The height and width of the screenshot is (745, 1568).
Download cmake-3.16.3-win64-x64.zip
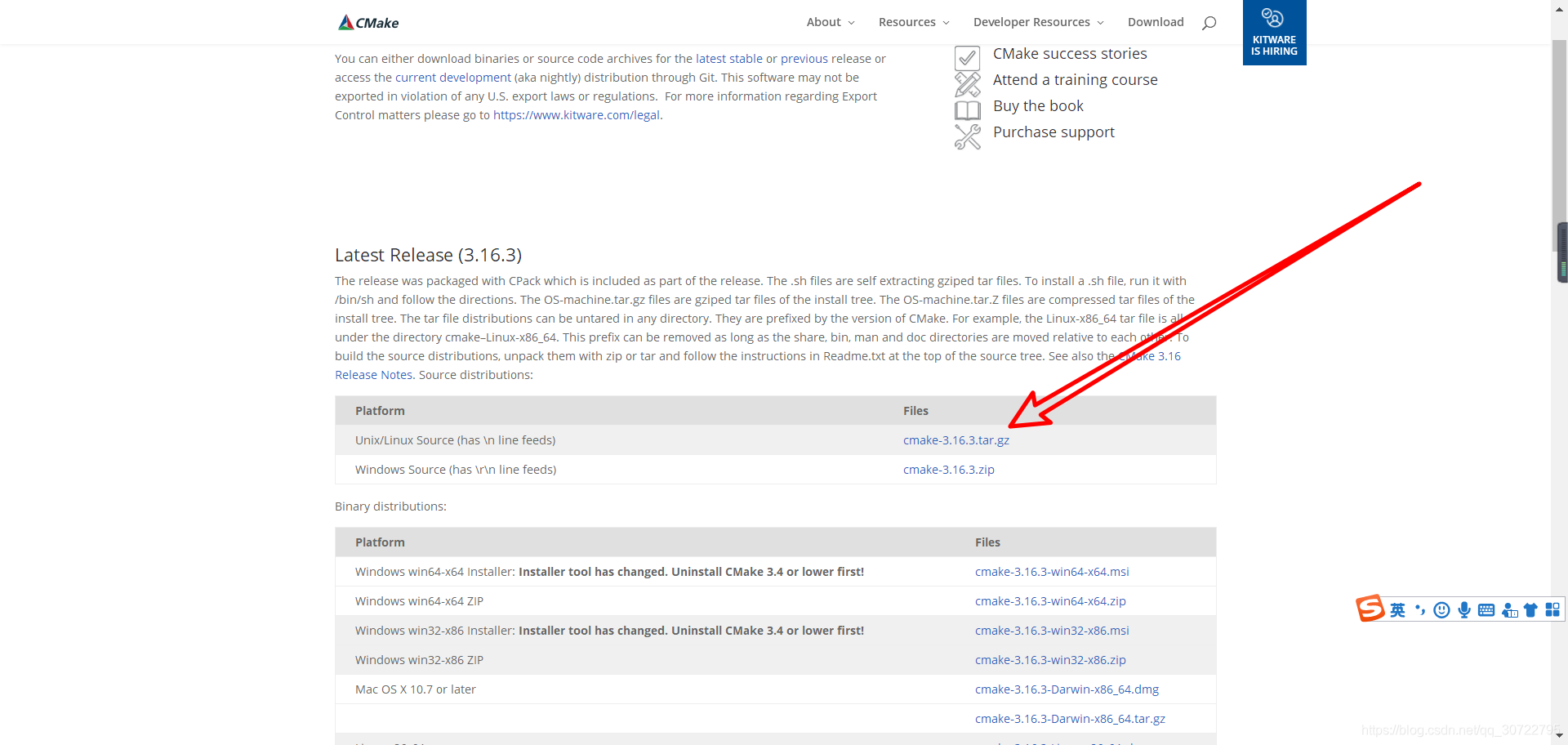click(x=1050, y=601)
